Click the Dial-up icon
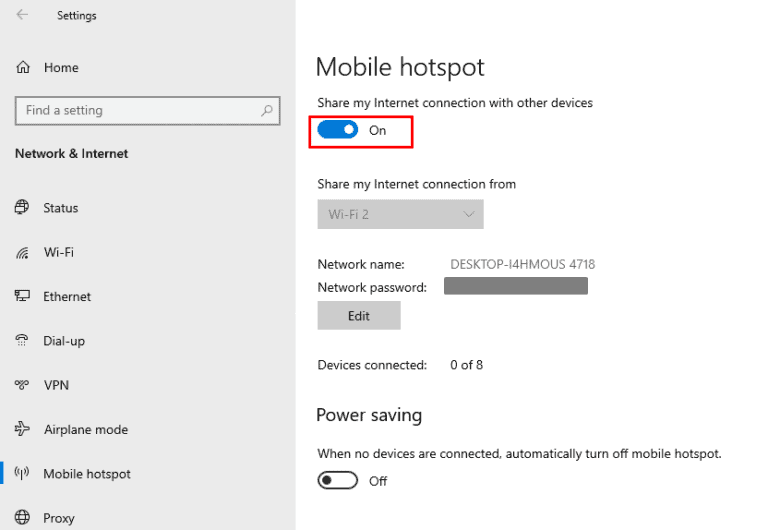 pyautogui.click(x=22, y=341)
